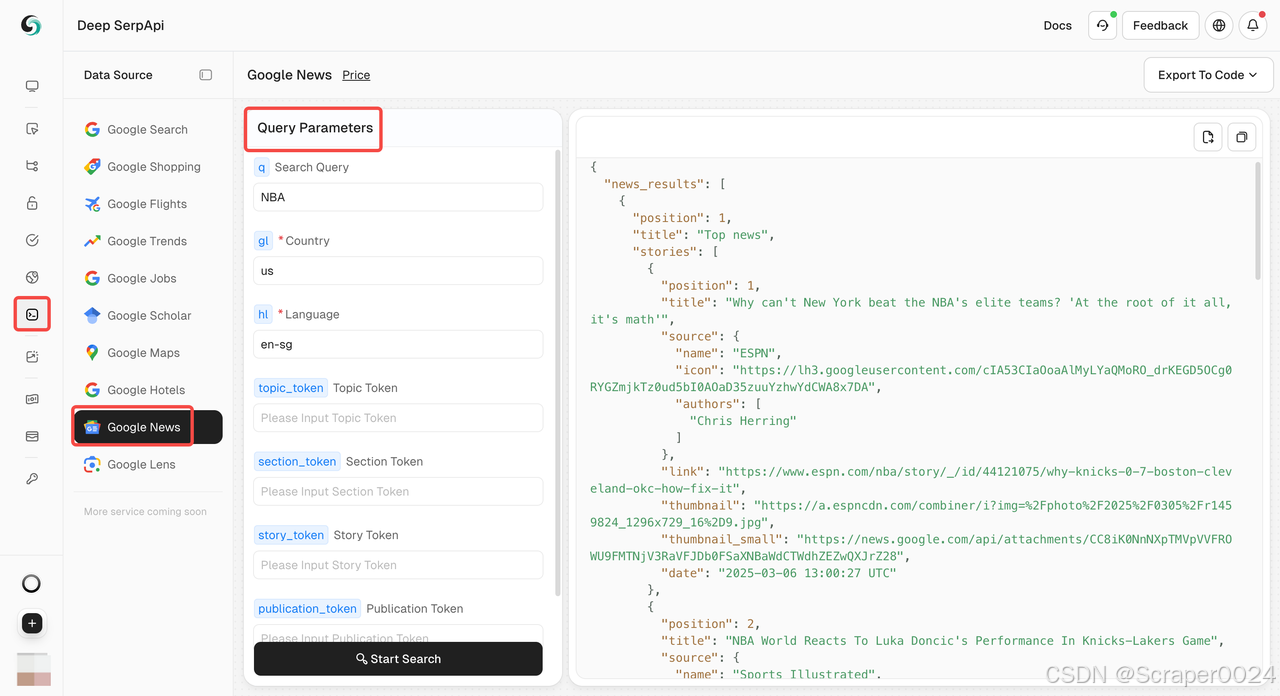Open the language globe icon in header
Image resolution: width=1280 pixels, height=696 pixels.
pos(1218,26)
